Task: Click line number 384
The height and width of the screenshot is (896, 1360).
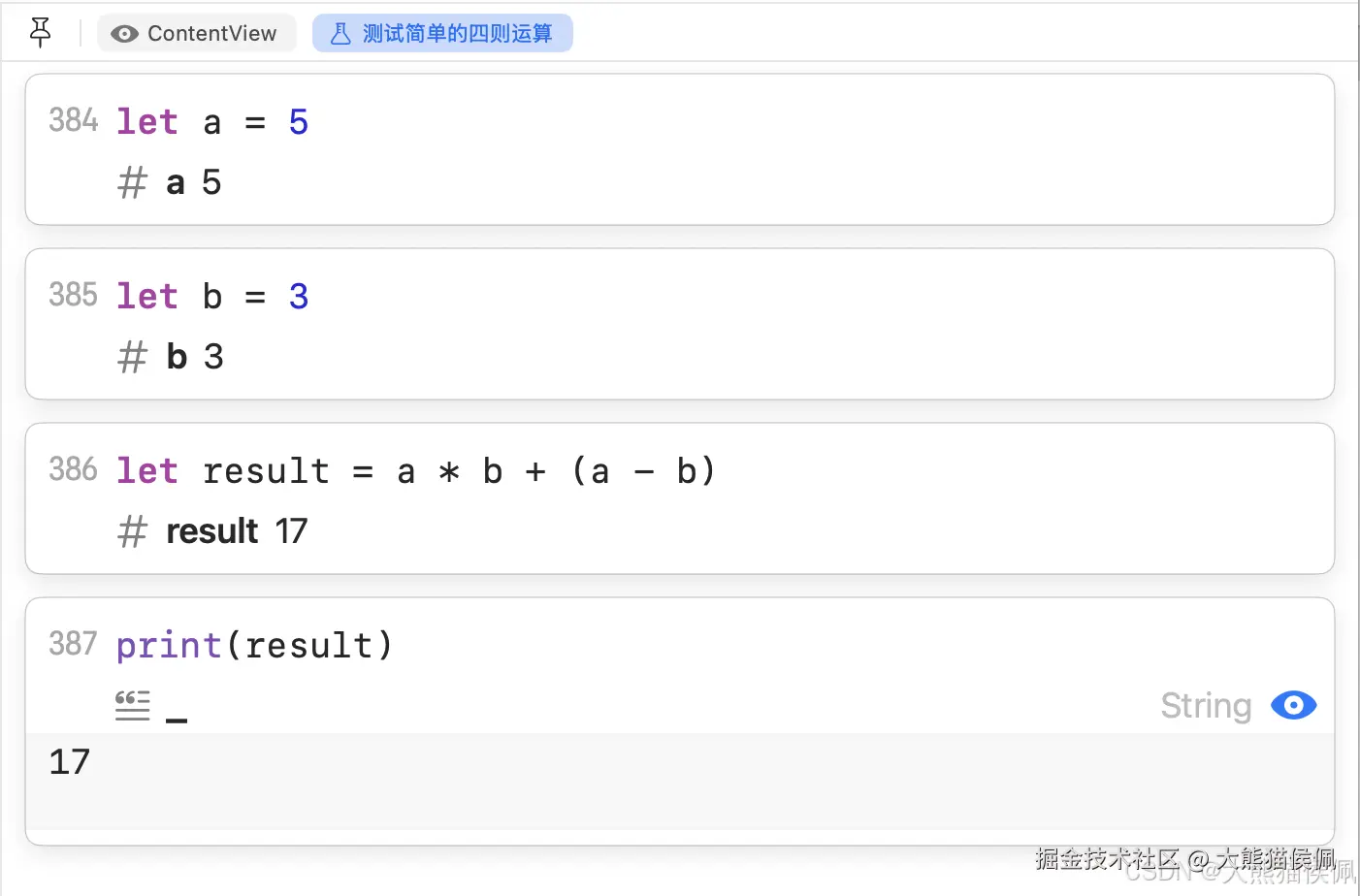Action: coord(74,120)
